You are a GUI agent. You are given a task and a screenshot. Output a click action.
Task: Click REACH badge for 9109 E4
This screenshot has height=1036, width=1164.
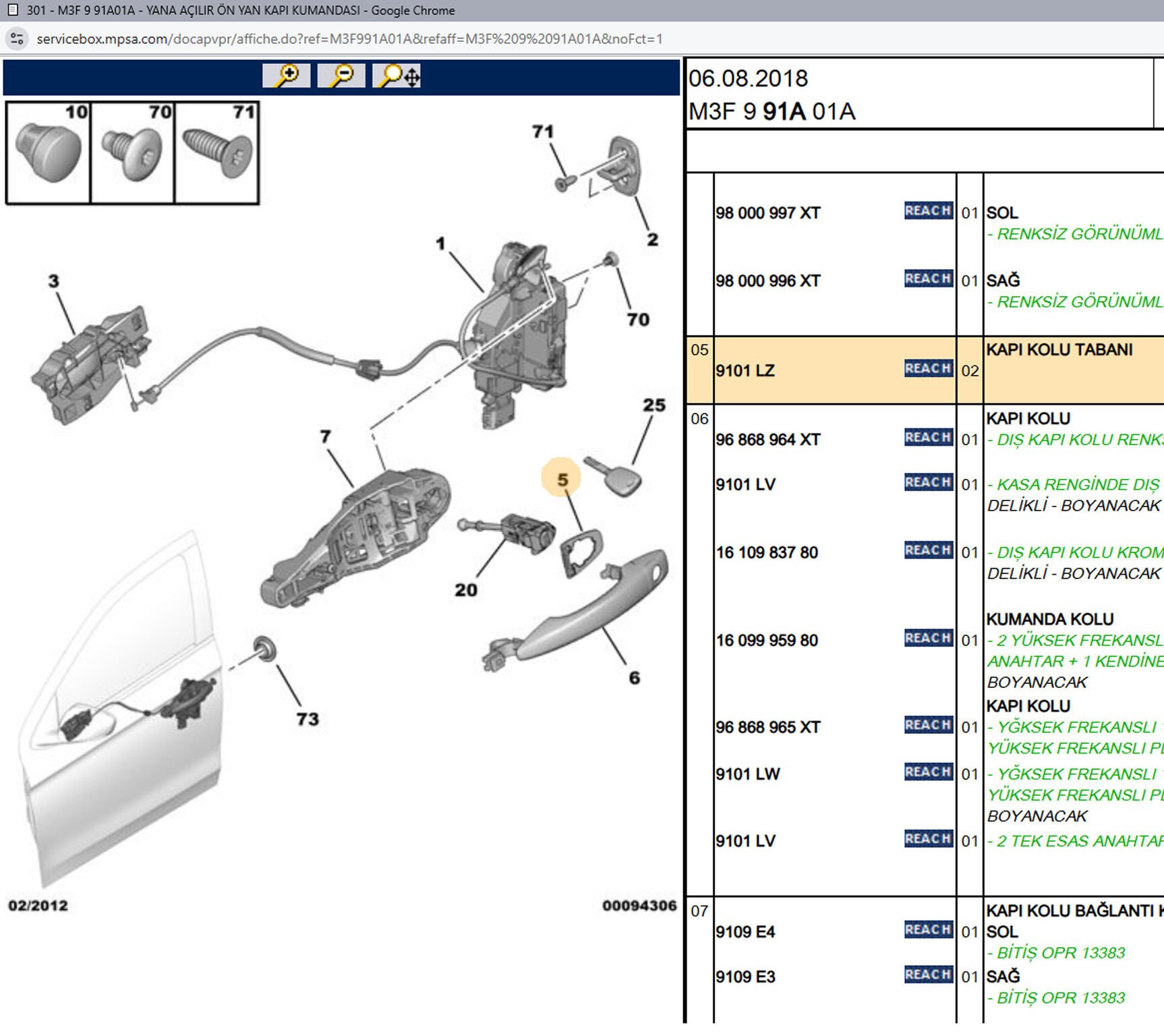tap(928, 930)
